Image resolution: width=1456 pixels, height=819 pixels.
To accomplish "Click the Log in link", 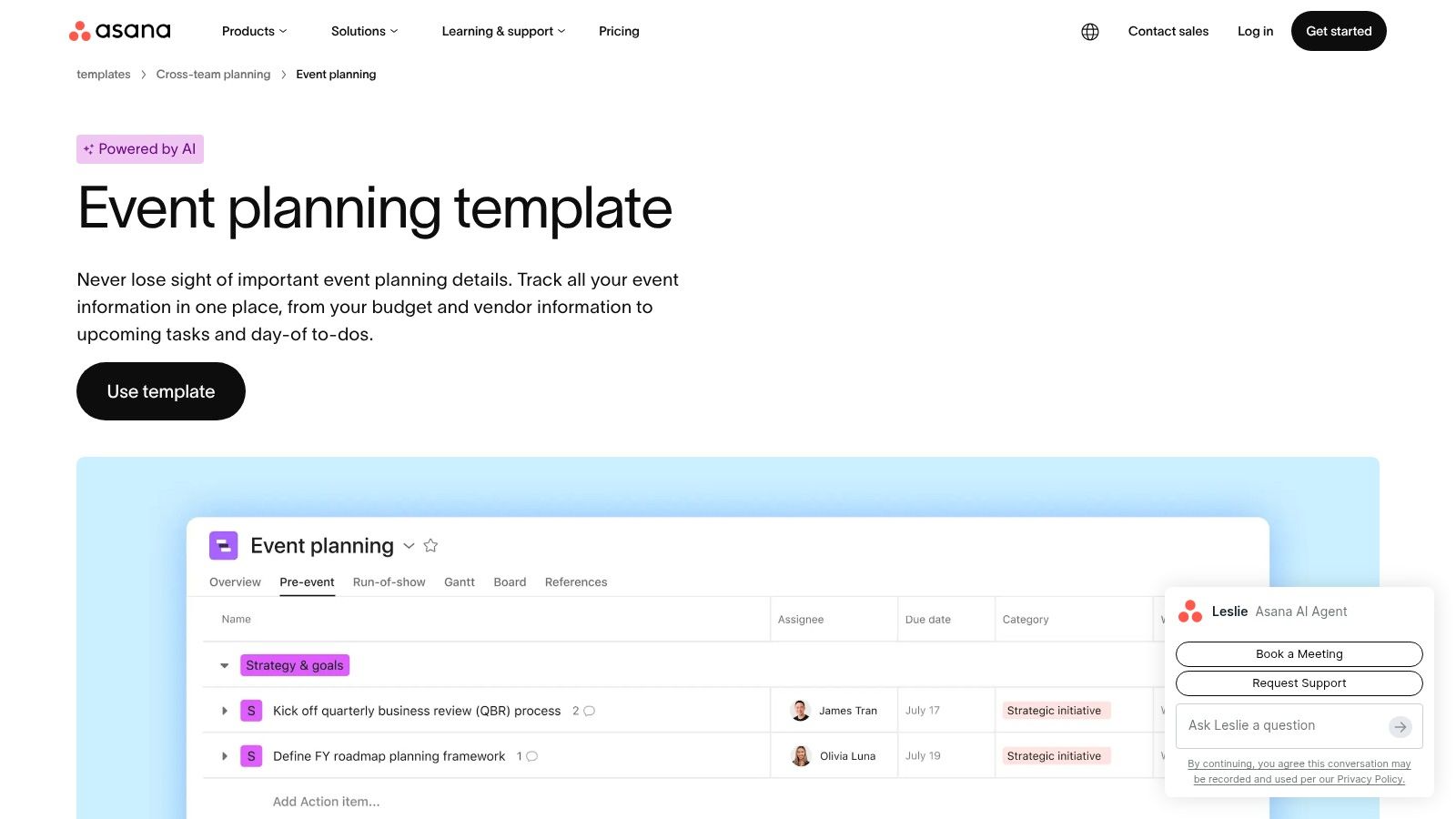I will (1255, 31).
